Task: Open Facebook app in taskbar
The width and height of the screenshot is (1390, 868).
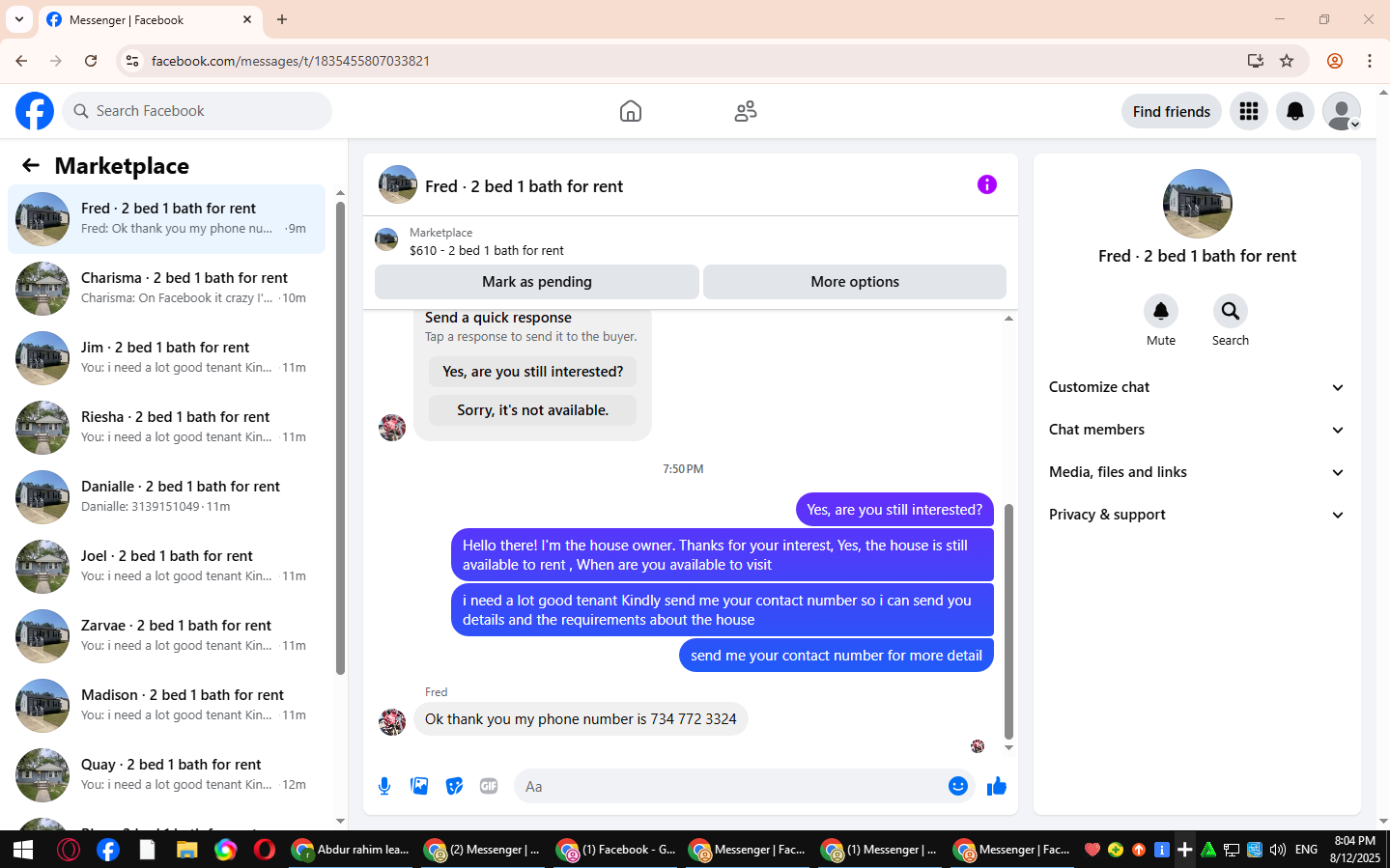Action: coord(108,850)
